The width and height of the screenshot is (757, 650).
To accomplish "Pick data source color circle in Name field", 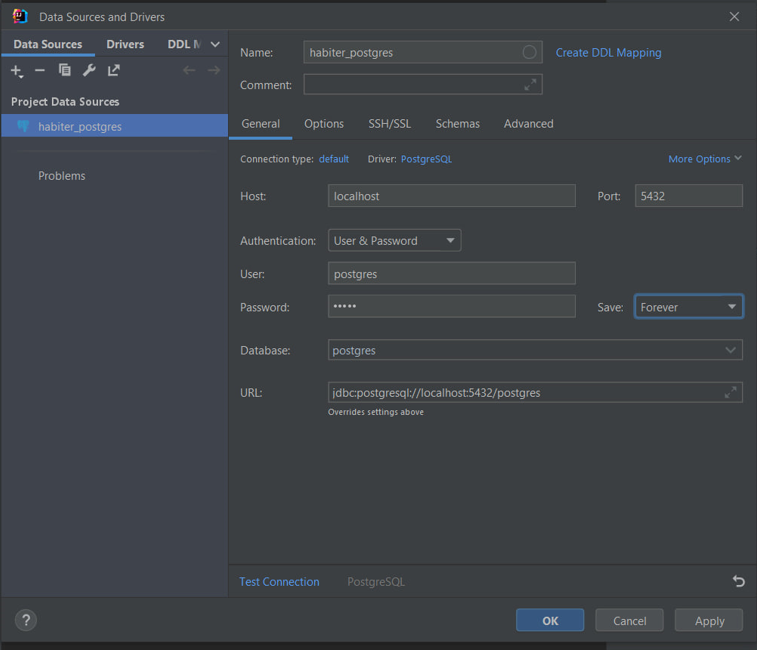I will 529,52.
